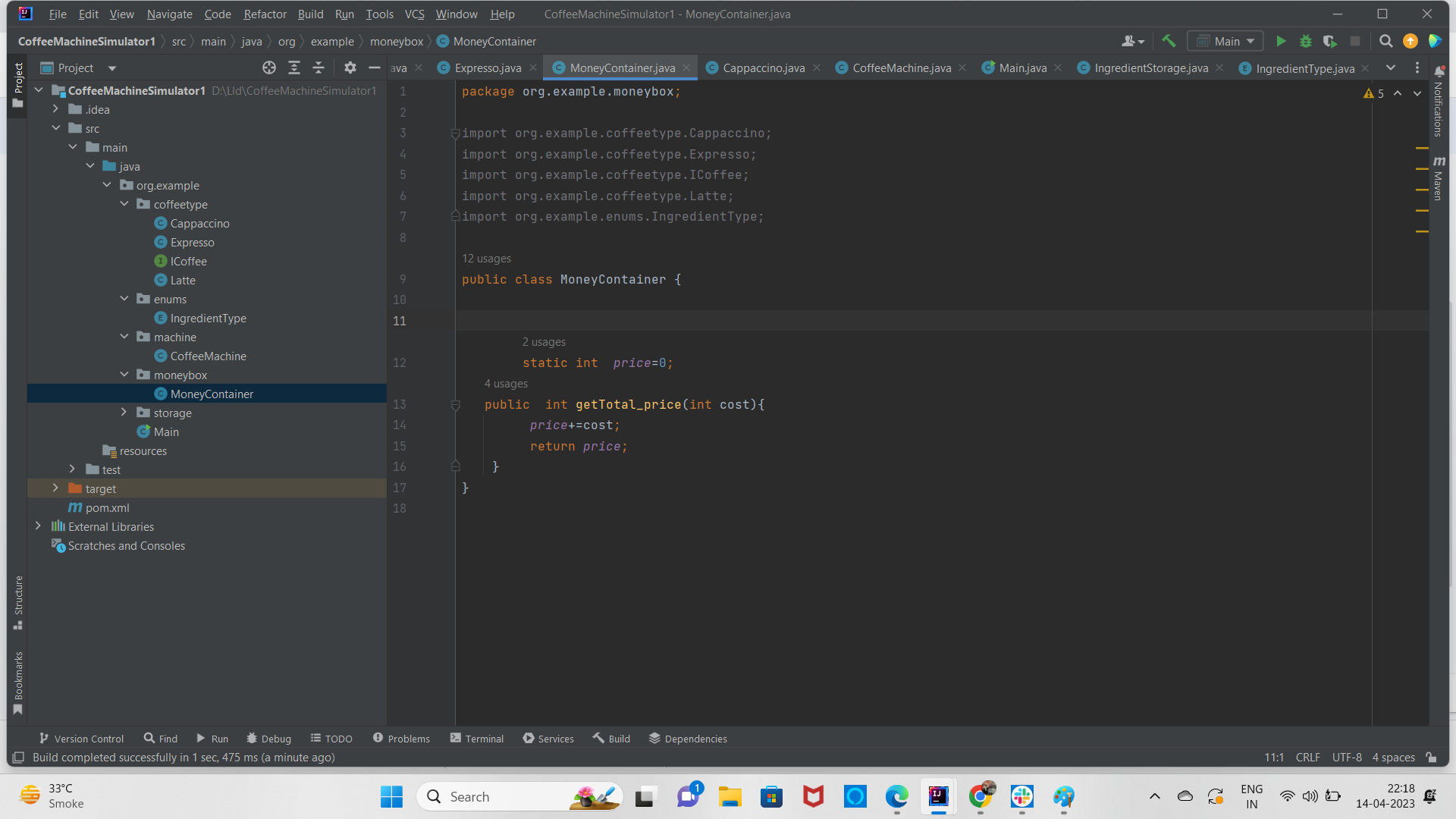Viewport: 1456px width, 819px height.
Task: Collapse the enums package
Action: (124, 299)
